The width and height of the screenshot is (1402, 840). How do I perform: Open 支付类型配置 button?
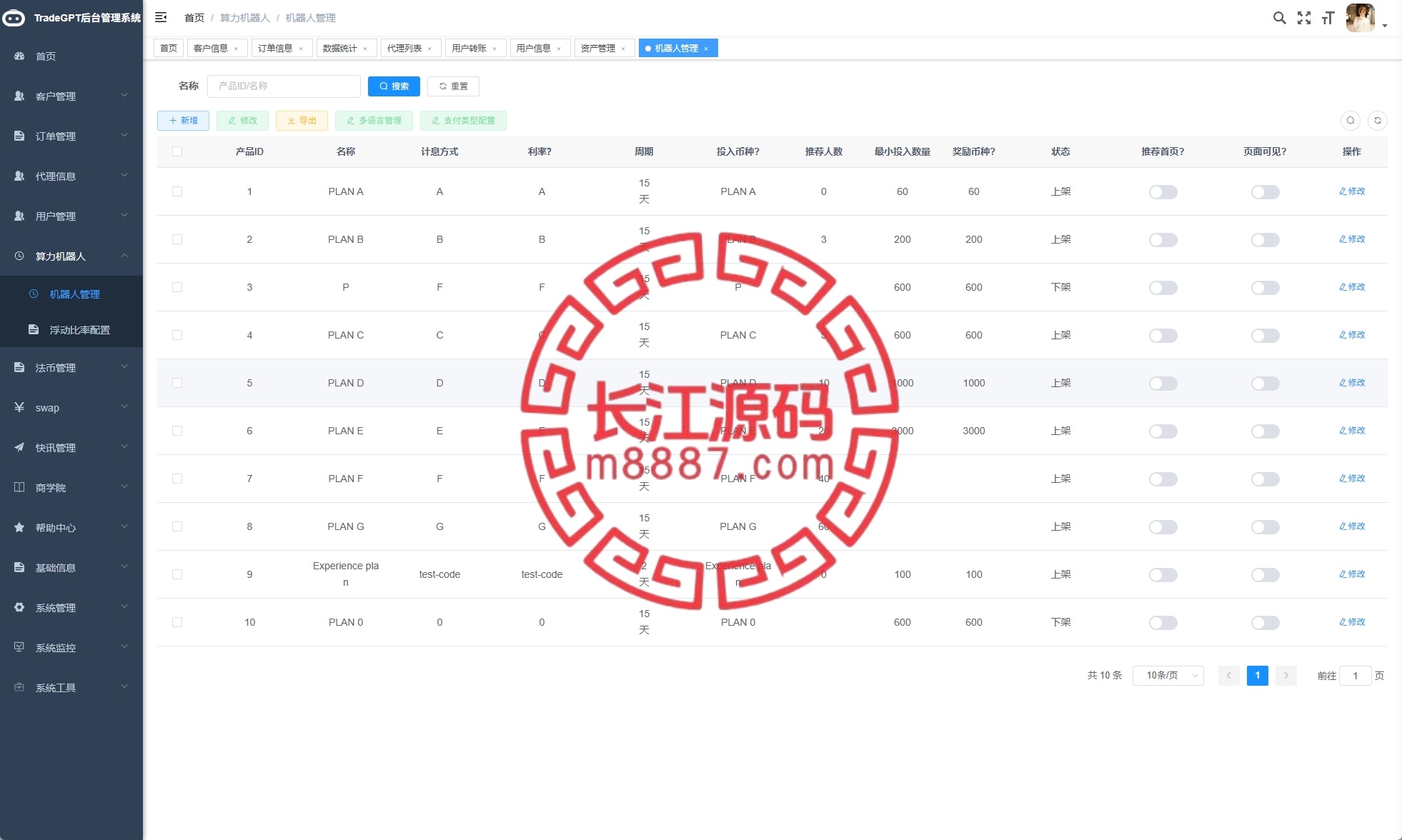click(463, 121)
